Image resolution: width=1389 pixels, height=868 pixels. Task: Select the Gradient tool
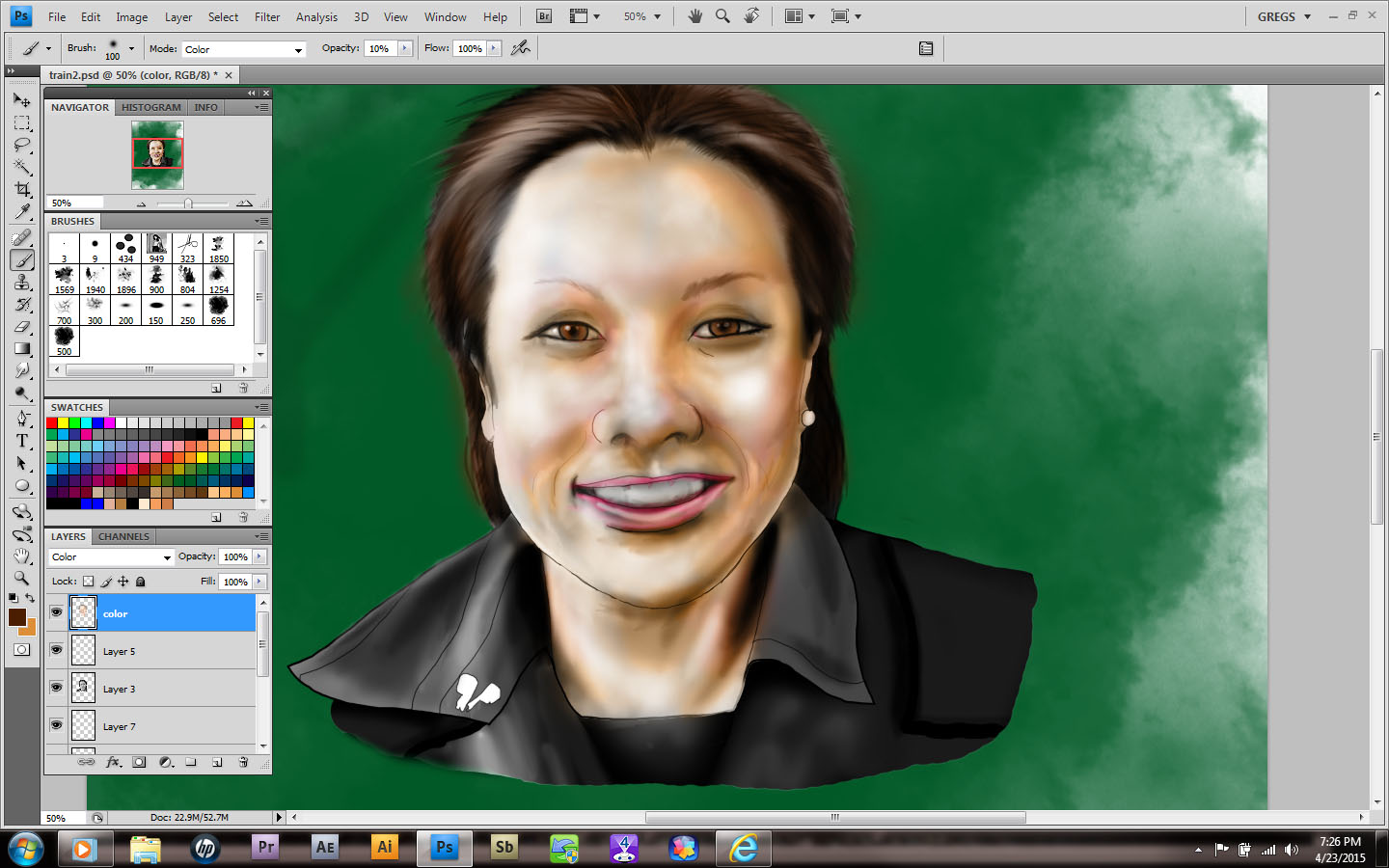pos(22,349)
